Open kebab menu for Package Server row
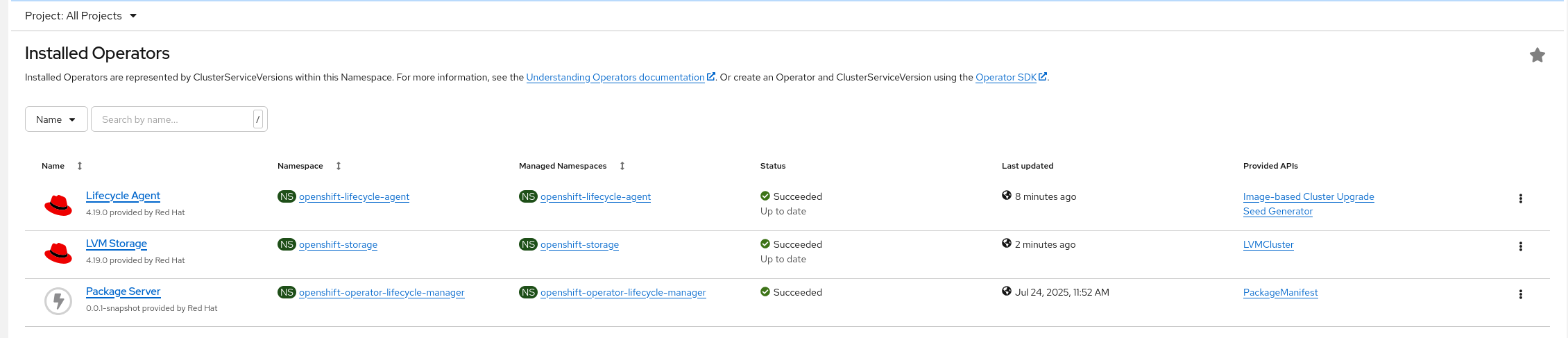This screenshot has height=338, width=1568. click(1520, 294)
